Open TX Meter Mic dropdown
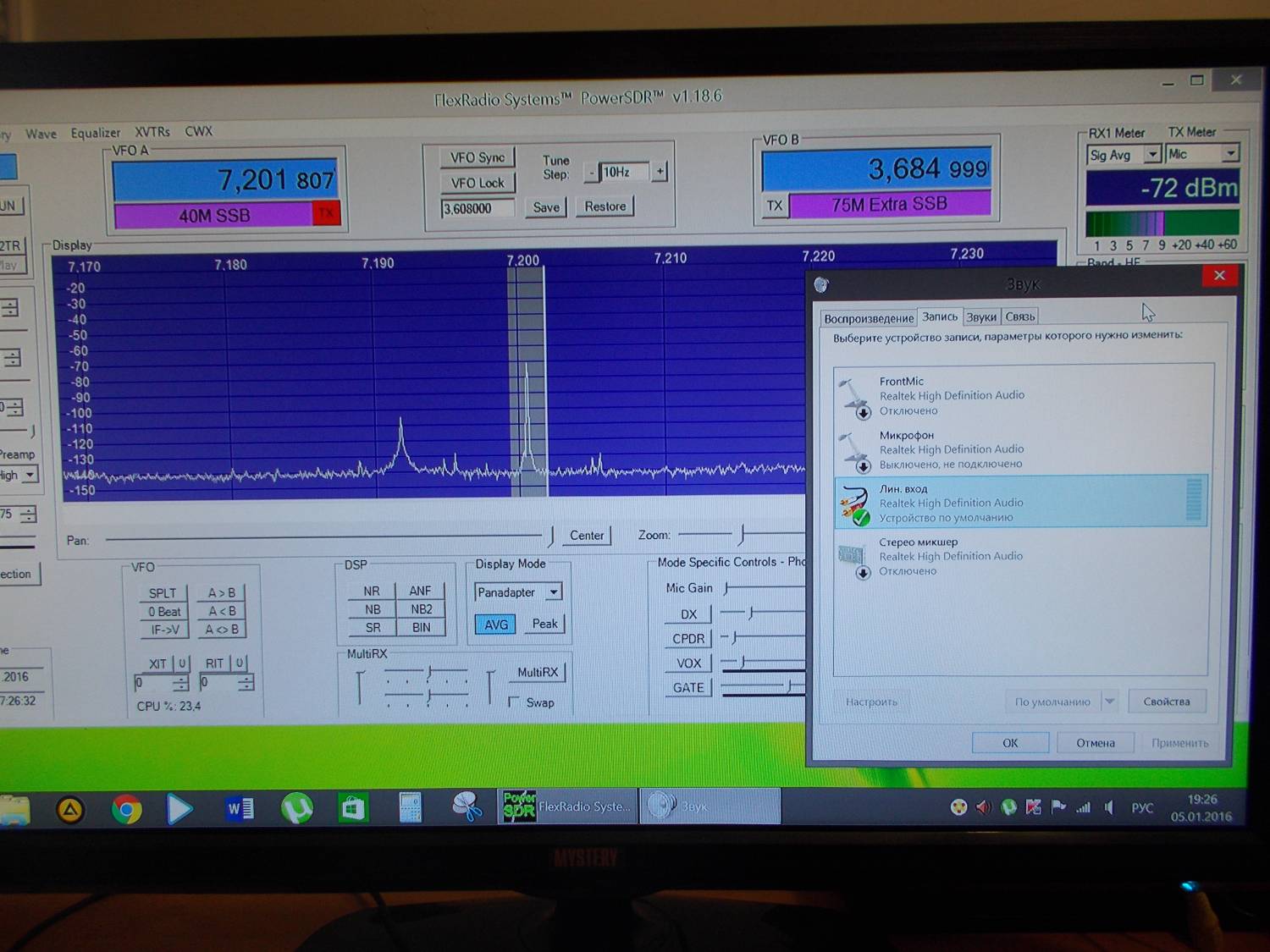 pos(1230,152)
